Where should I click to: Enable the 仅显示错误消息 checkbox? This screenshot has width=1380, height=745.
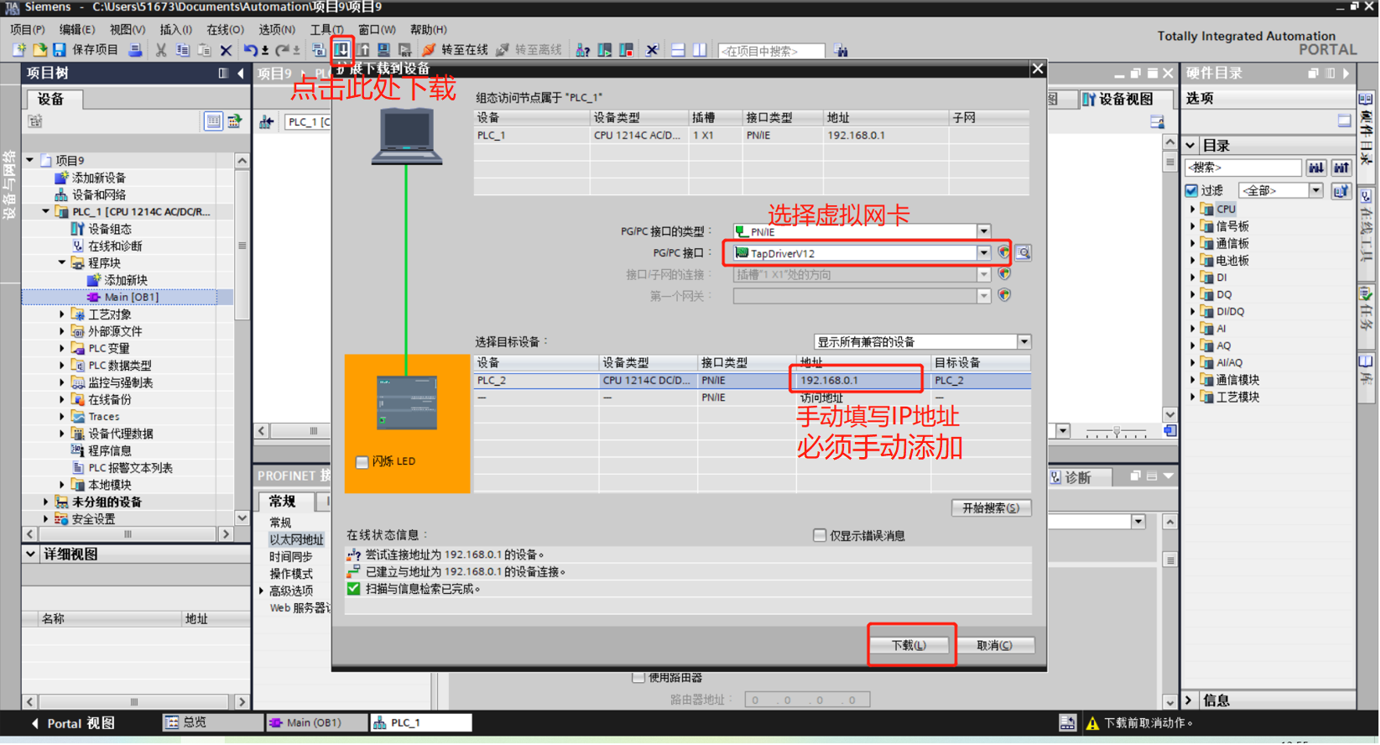tap(820, 536)
